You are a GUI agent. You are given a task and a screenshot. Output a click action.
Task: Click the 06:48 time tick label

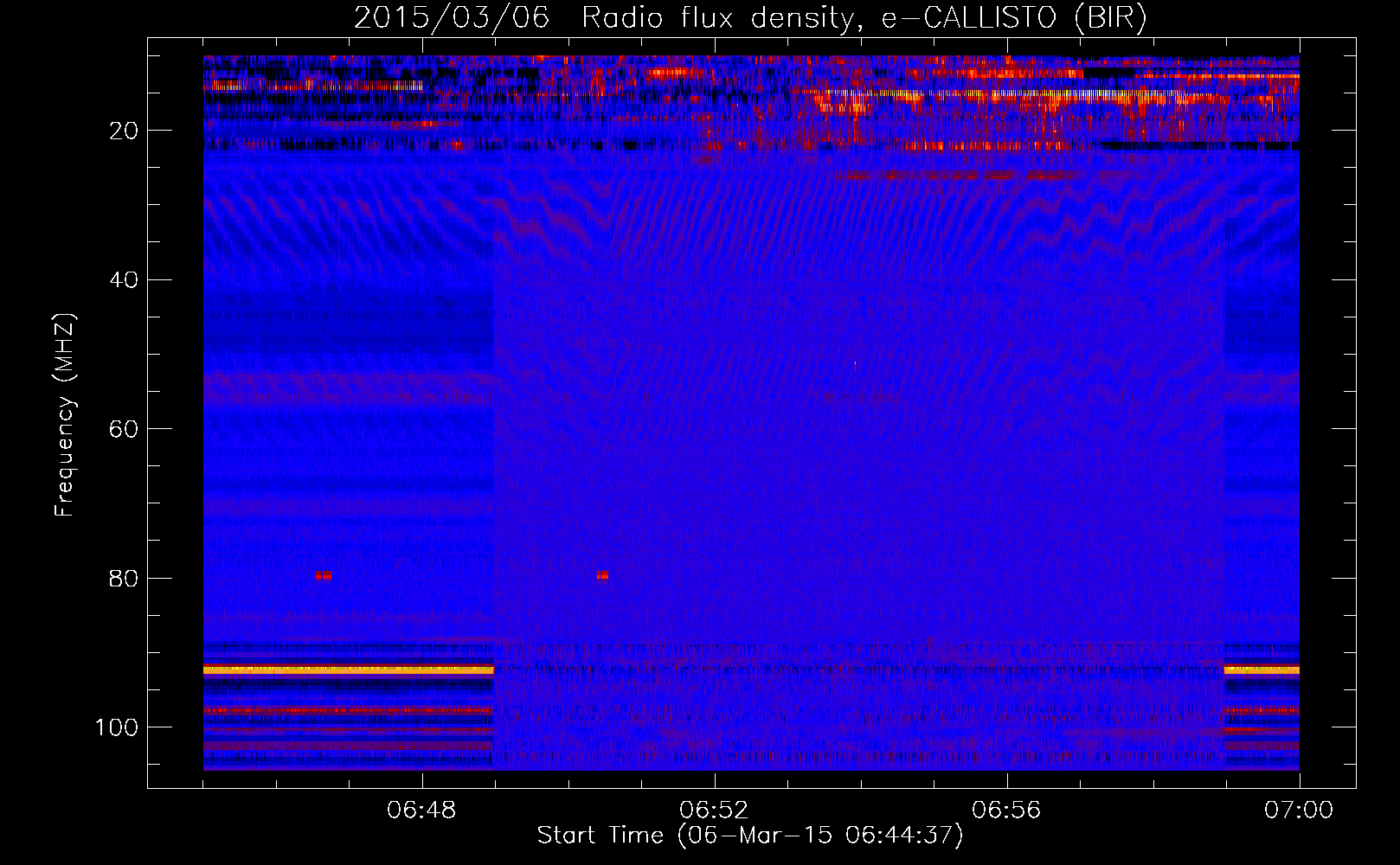[422, 811]
